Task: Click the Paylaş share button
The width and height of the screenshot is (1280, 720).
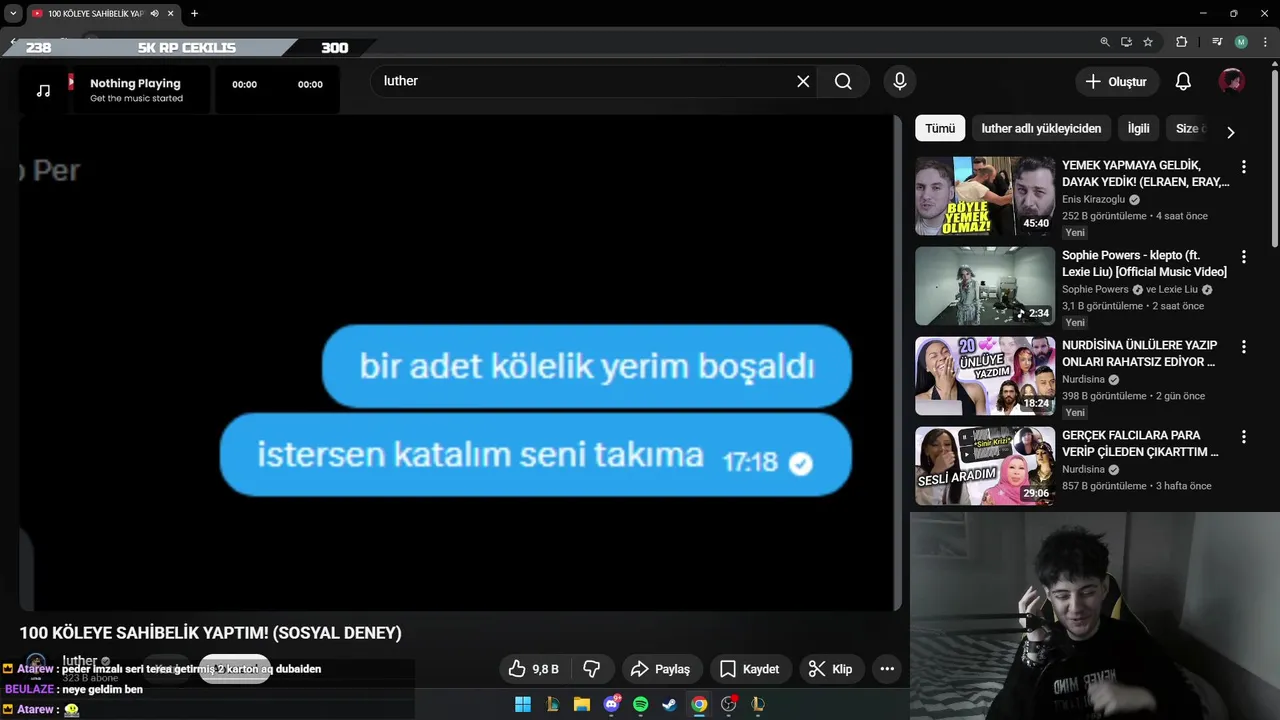Action: tap(662, 669)
